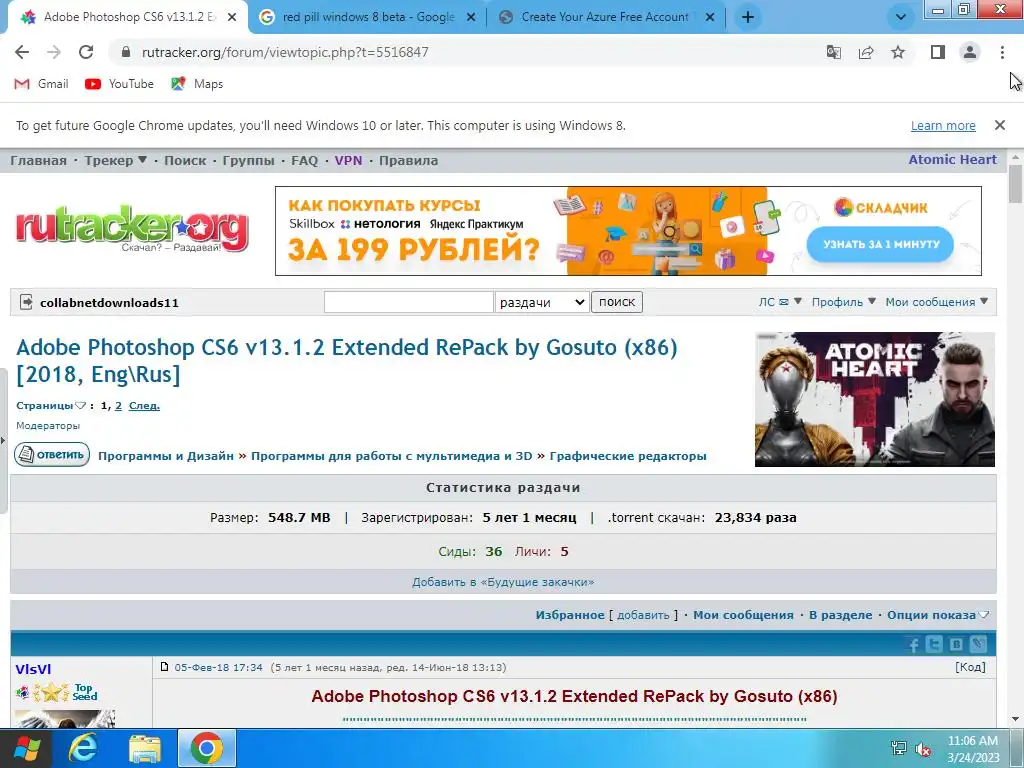Launch Internet Explorer from the taskbar

coord(84,748)
